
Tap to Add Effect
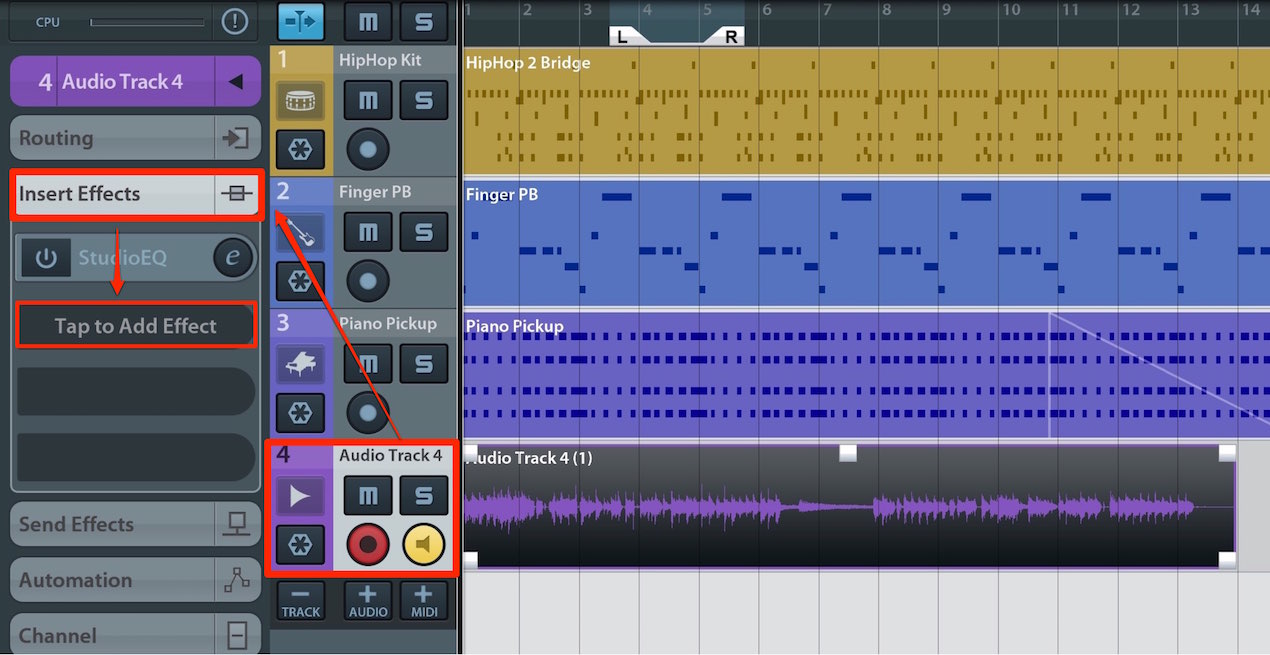tap(136, 326)
